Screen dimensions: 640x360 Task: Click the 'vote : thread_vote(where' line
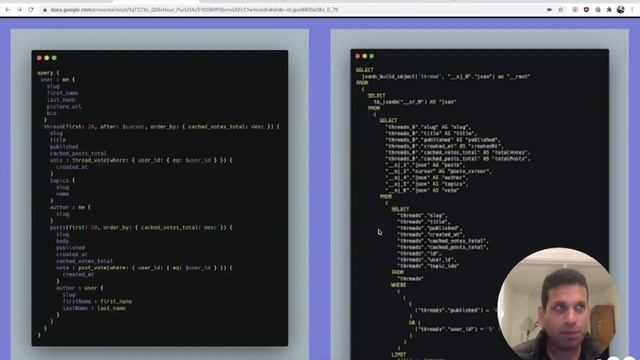[141, 160]
